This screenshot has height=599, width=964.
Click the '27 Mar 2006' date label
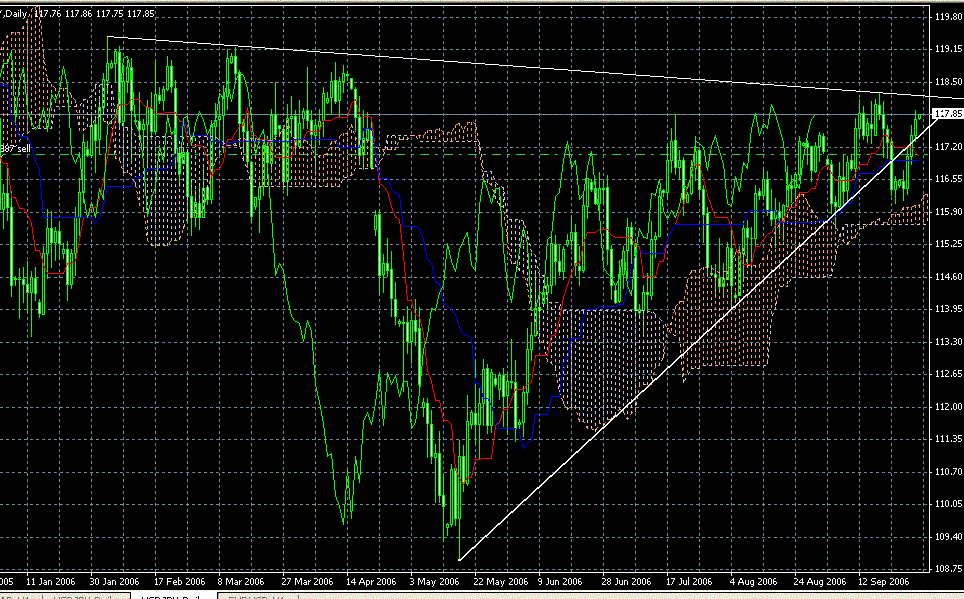307,582
